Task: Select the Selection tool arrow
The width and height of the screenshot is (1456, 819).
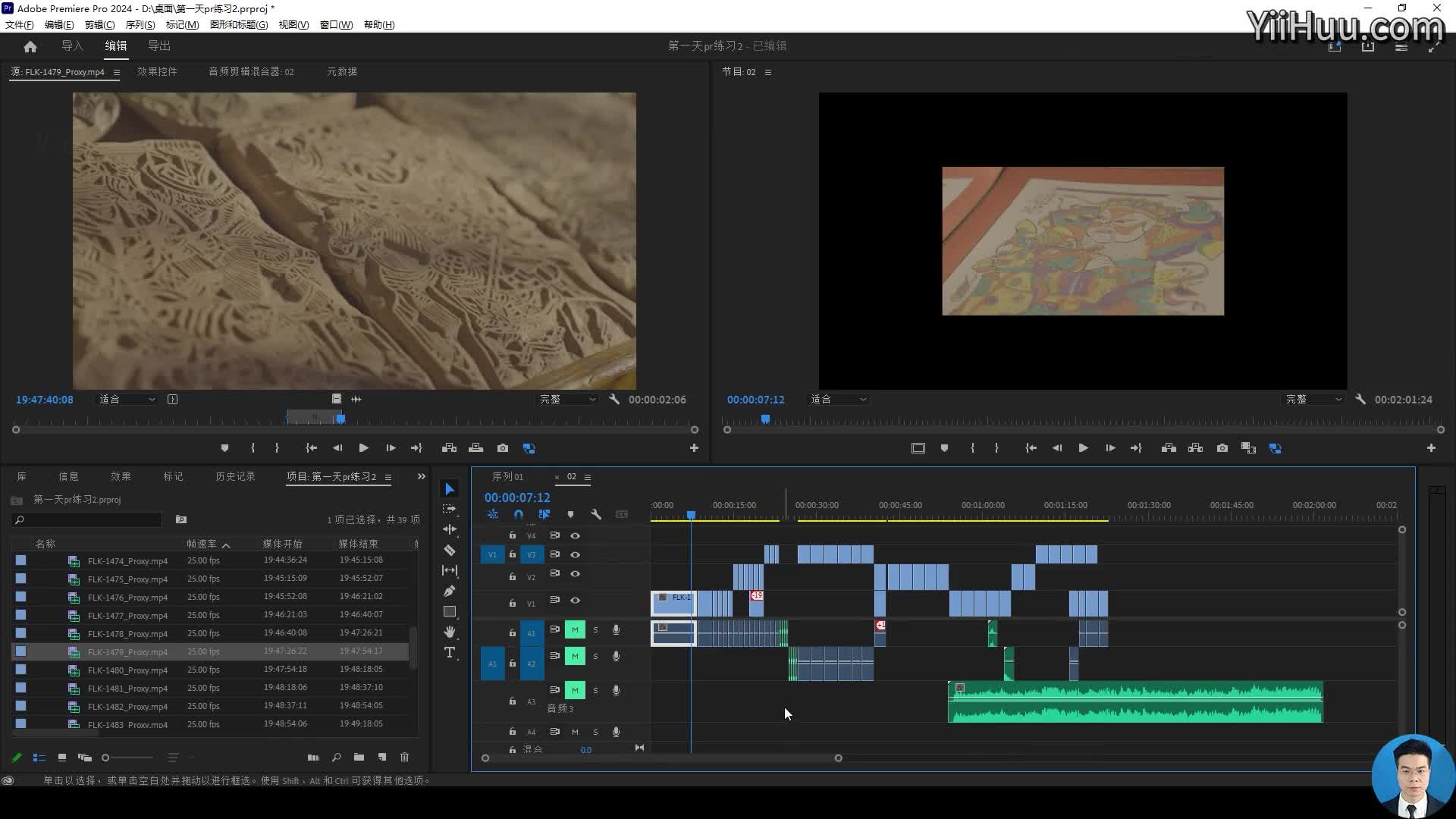Action: coord(450,489)
